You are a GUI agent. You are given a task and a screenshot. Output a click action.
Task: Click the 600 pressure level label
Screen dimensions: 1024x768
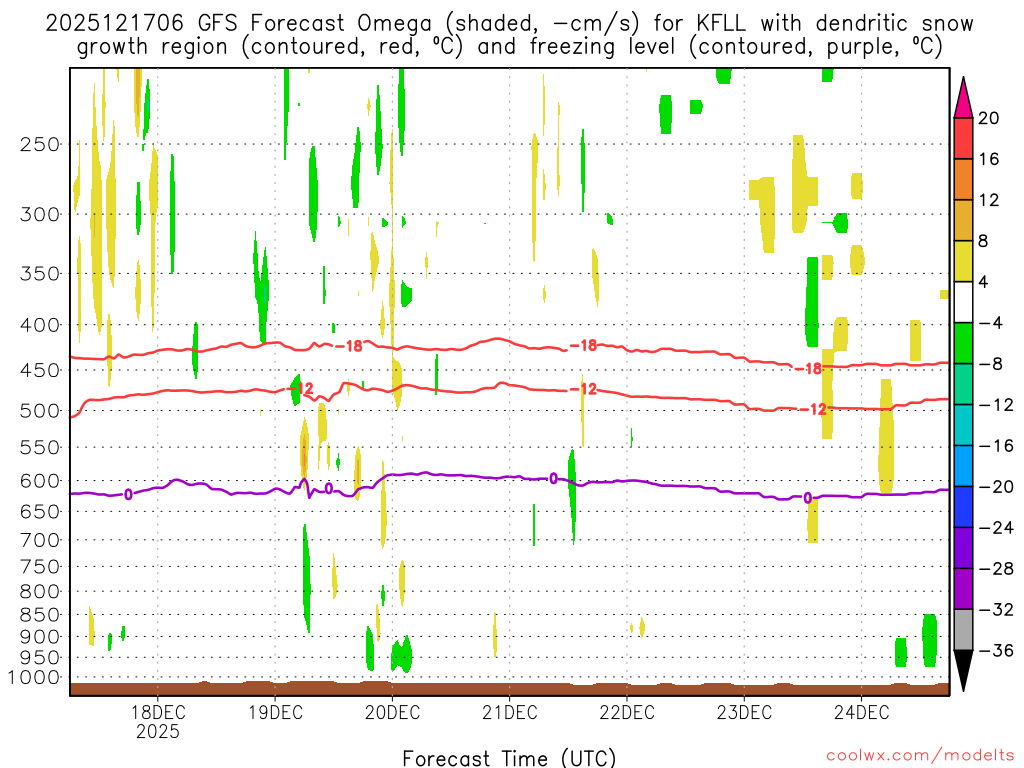[40, 481]
